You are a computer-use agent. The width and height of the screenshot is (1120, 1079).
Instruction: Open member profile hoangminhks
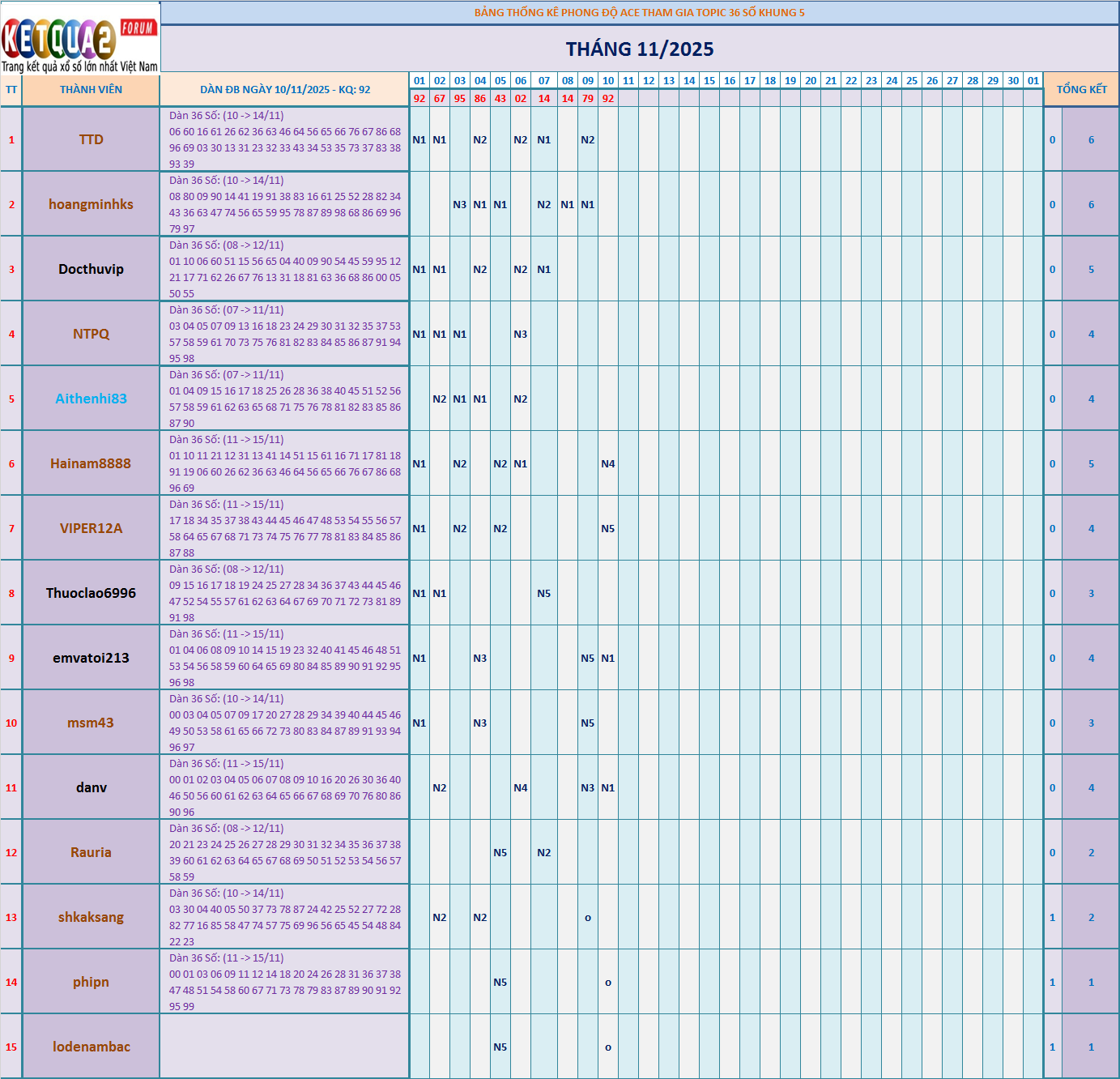[91, 204]
